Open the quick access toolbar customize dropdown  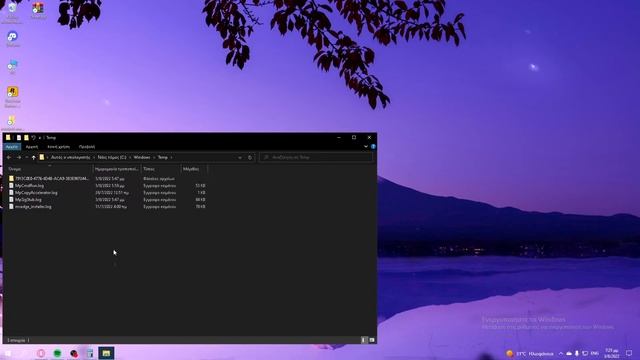[x=40, y=138]
